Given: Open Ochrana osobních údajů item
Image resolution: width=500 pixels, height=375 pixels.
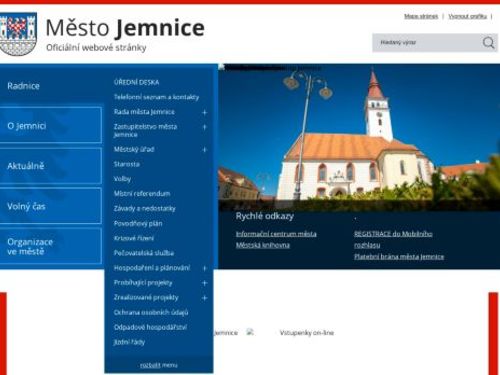Looking at the screenshot, I should 151,312.
